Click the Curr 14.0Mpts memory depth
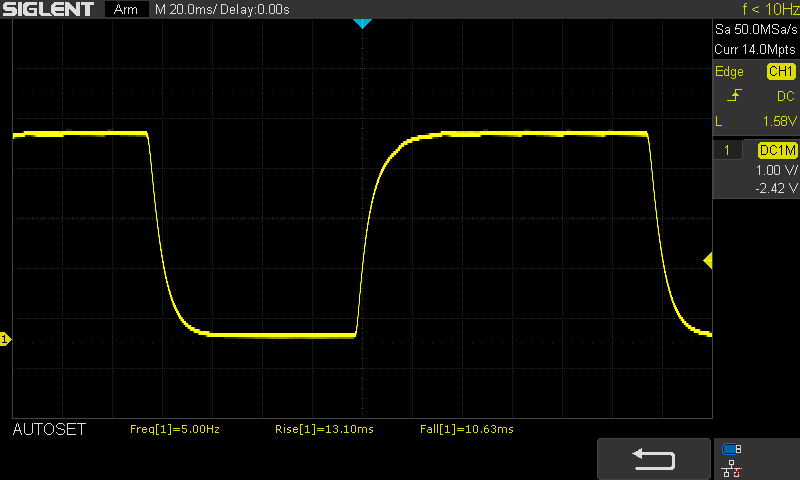 [x=755, y=49]
